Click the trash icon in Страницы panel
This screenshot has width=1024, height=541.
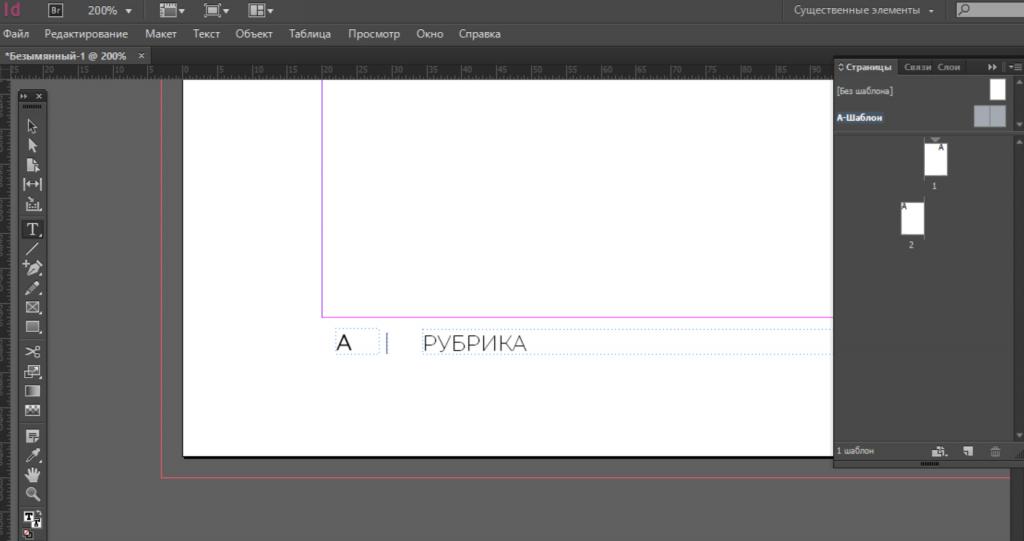point(995,451)
